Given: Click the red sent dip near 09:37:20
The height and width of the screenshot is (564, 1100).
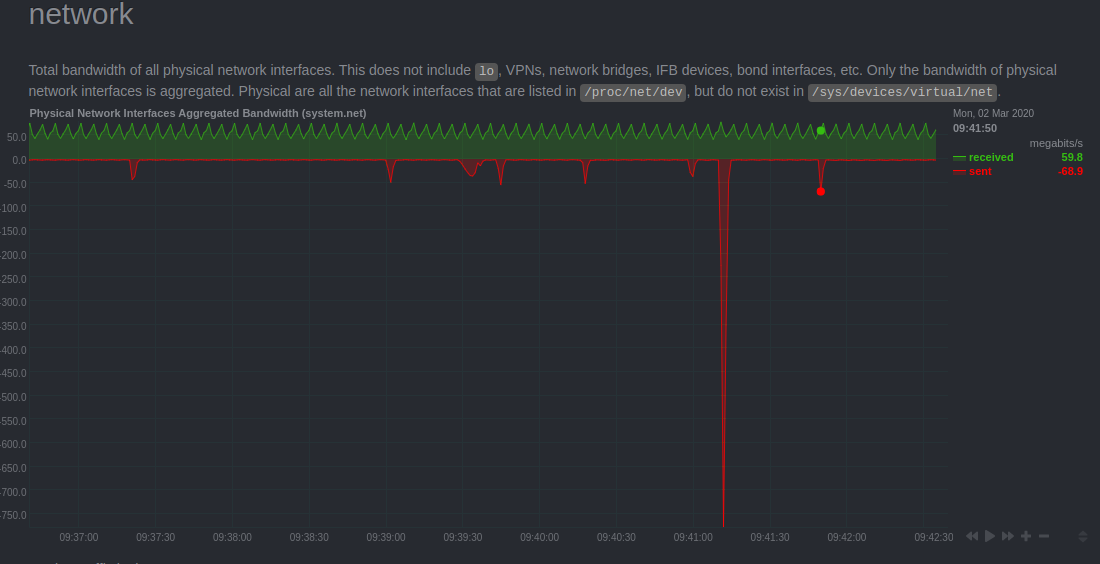Looking at the screenshot, I should 133,170.
